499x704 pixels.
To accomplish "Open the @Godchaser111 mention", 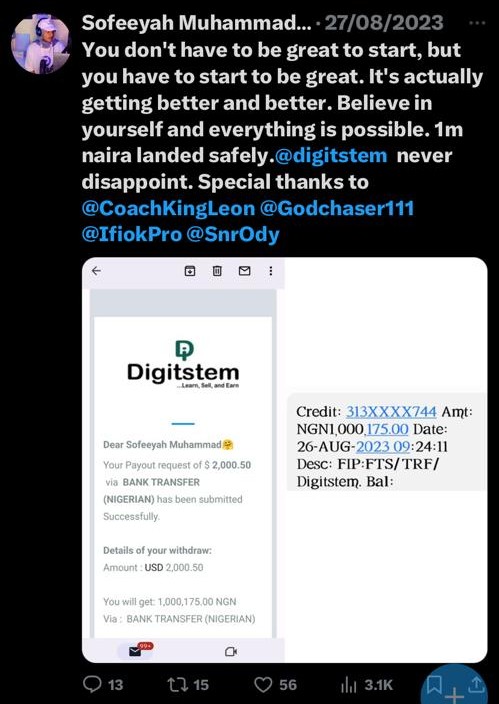I will point(337,209).
